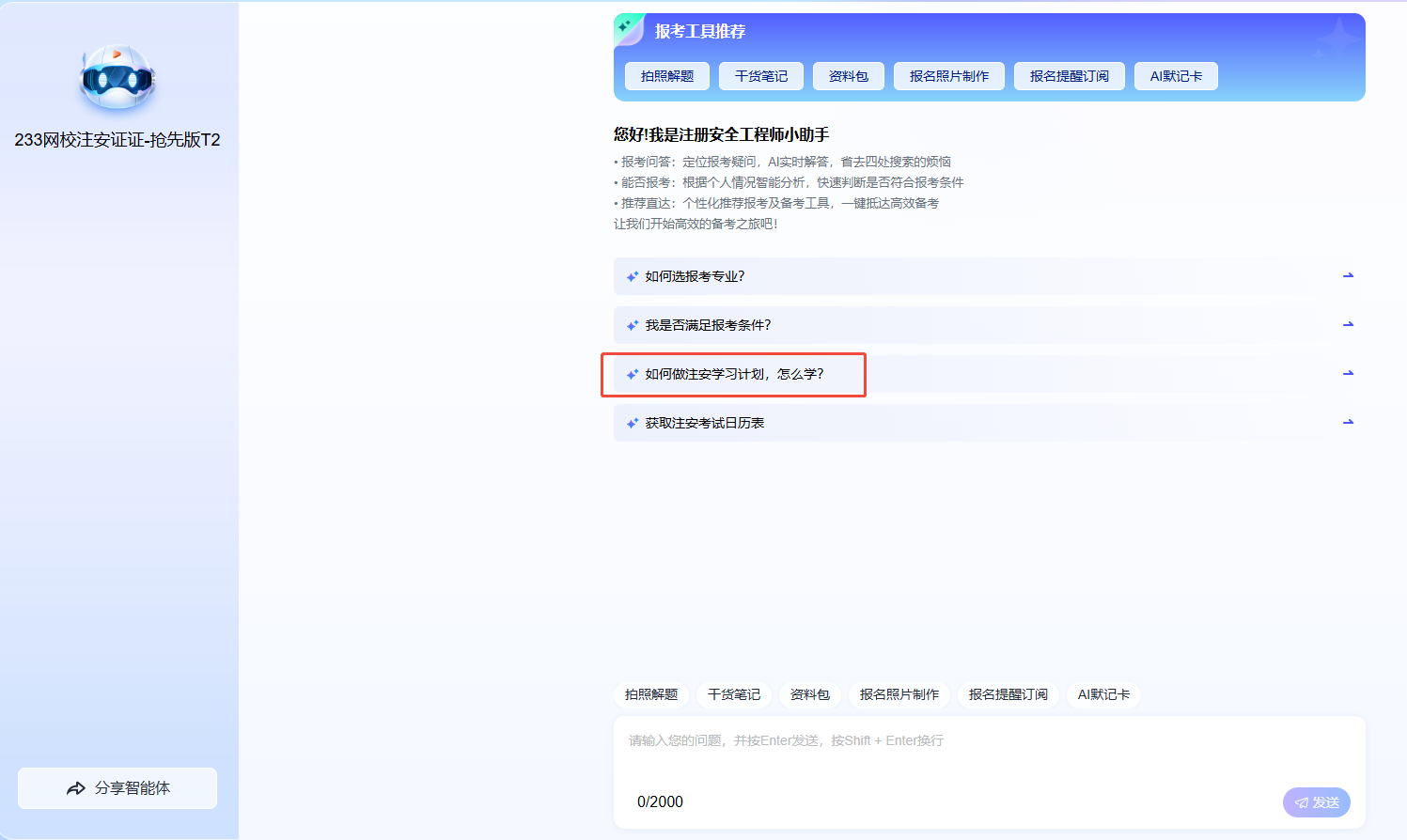Click sparkle icon before 如何选报考专业

point(633,277)
